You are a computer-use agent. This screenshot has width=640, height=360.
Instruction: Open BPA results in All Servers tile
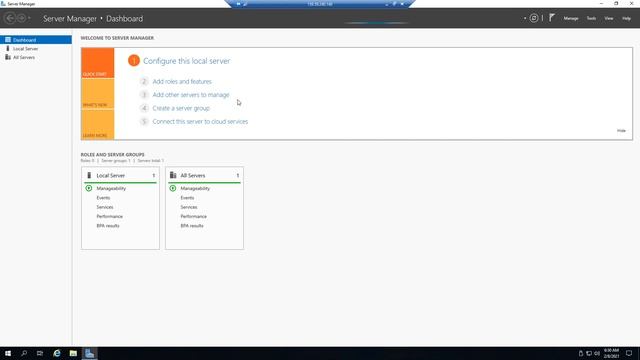click(x=192, y=226)
